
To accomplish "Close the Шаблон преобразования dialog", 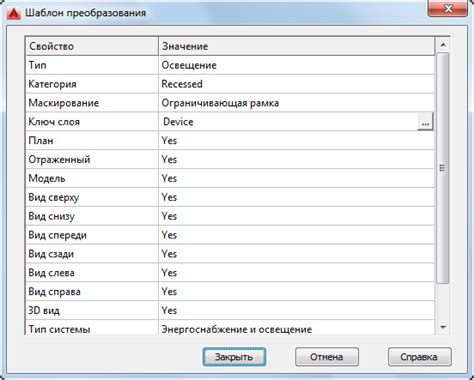I will coord(447,8).
